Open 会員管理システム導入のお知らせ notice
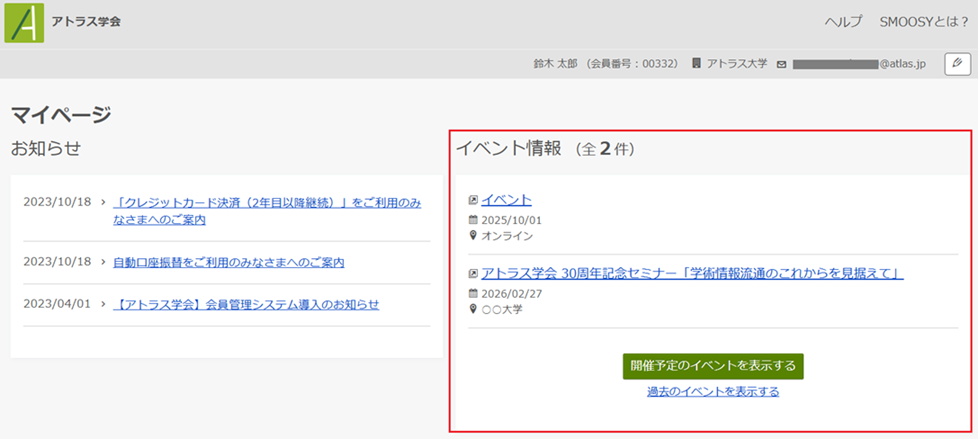 (x=246, y=304)
